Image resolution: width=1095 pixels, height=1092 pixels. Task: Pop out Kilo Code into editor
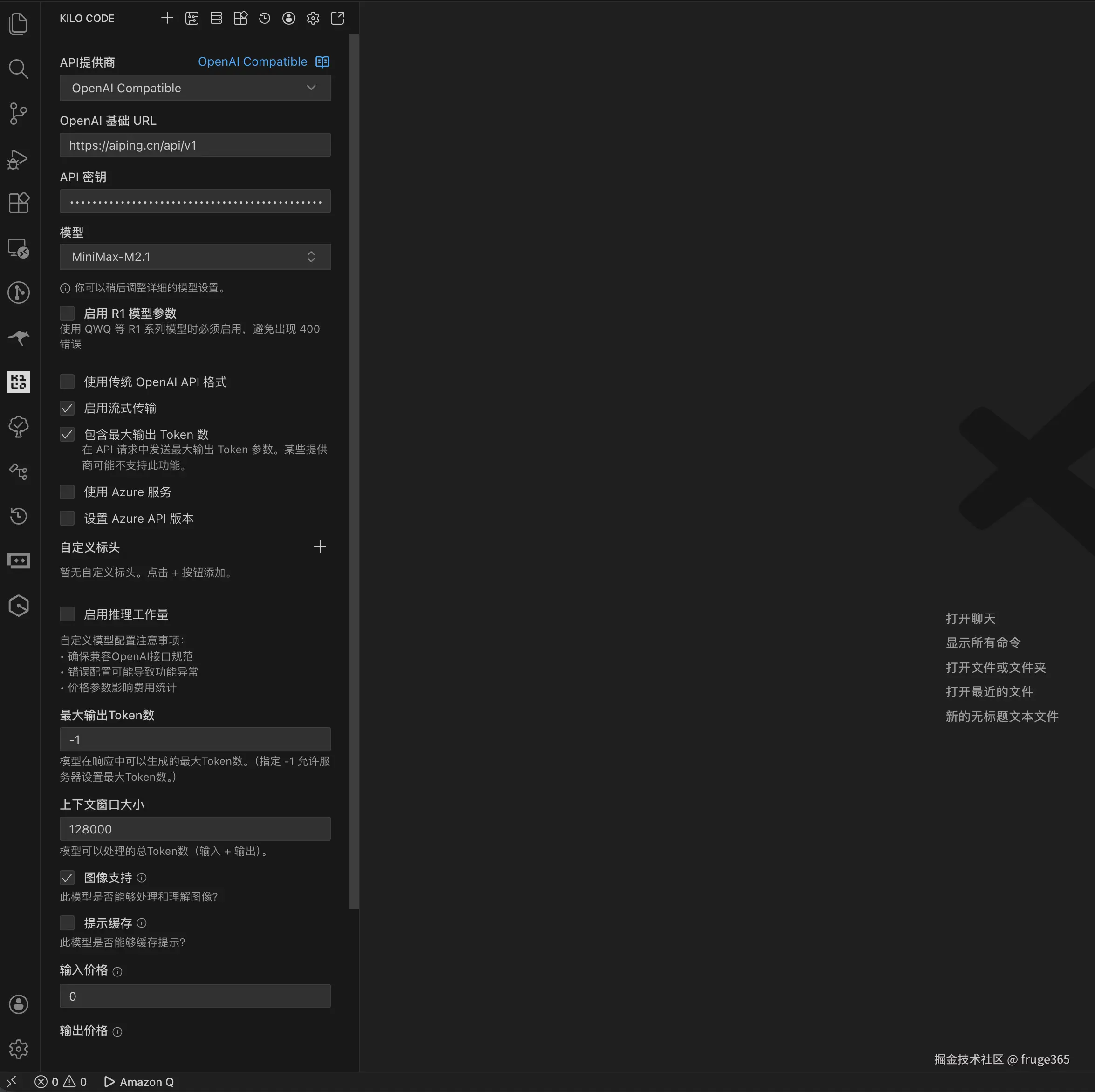point(337,18)
